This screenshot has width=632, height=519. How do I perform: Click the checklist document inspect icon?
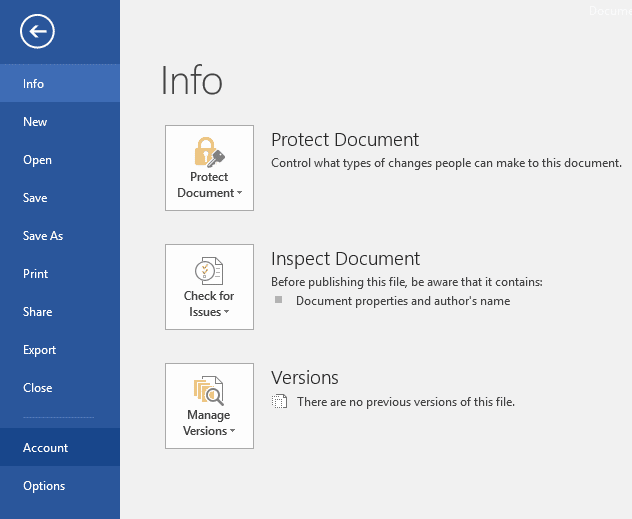coord(209,271)
